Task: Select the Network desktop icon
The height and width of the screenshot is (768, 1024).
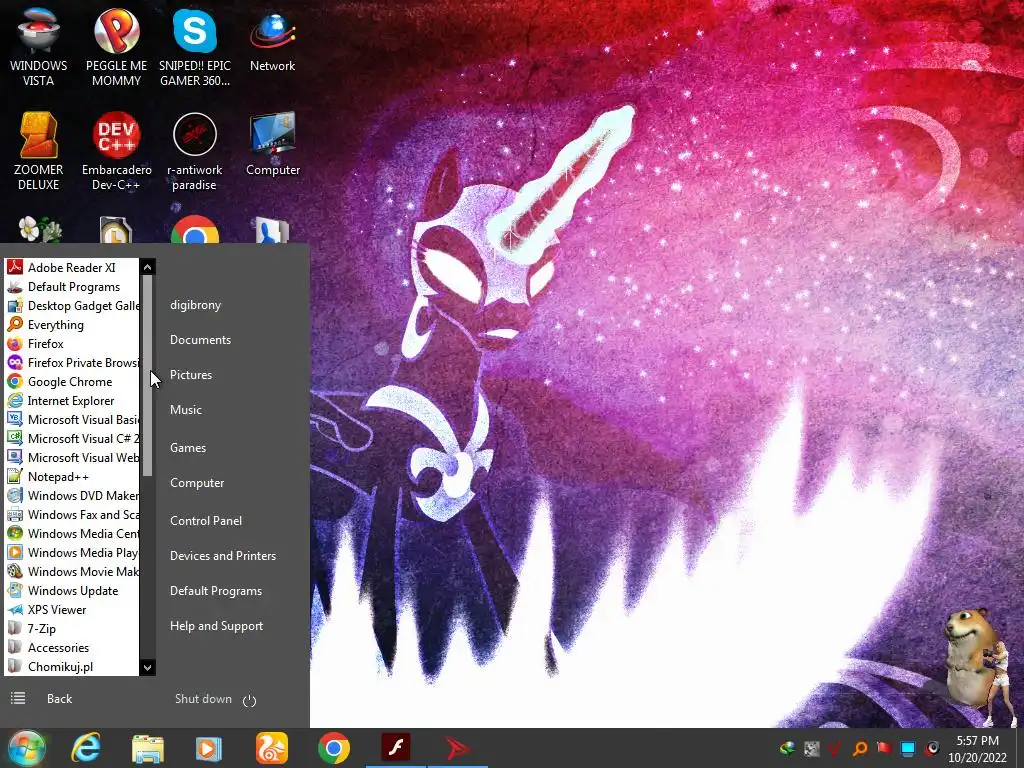Action: [272, 40]
